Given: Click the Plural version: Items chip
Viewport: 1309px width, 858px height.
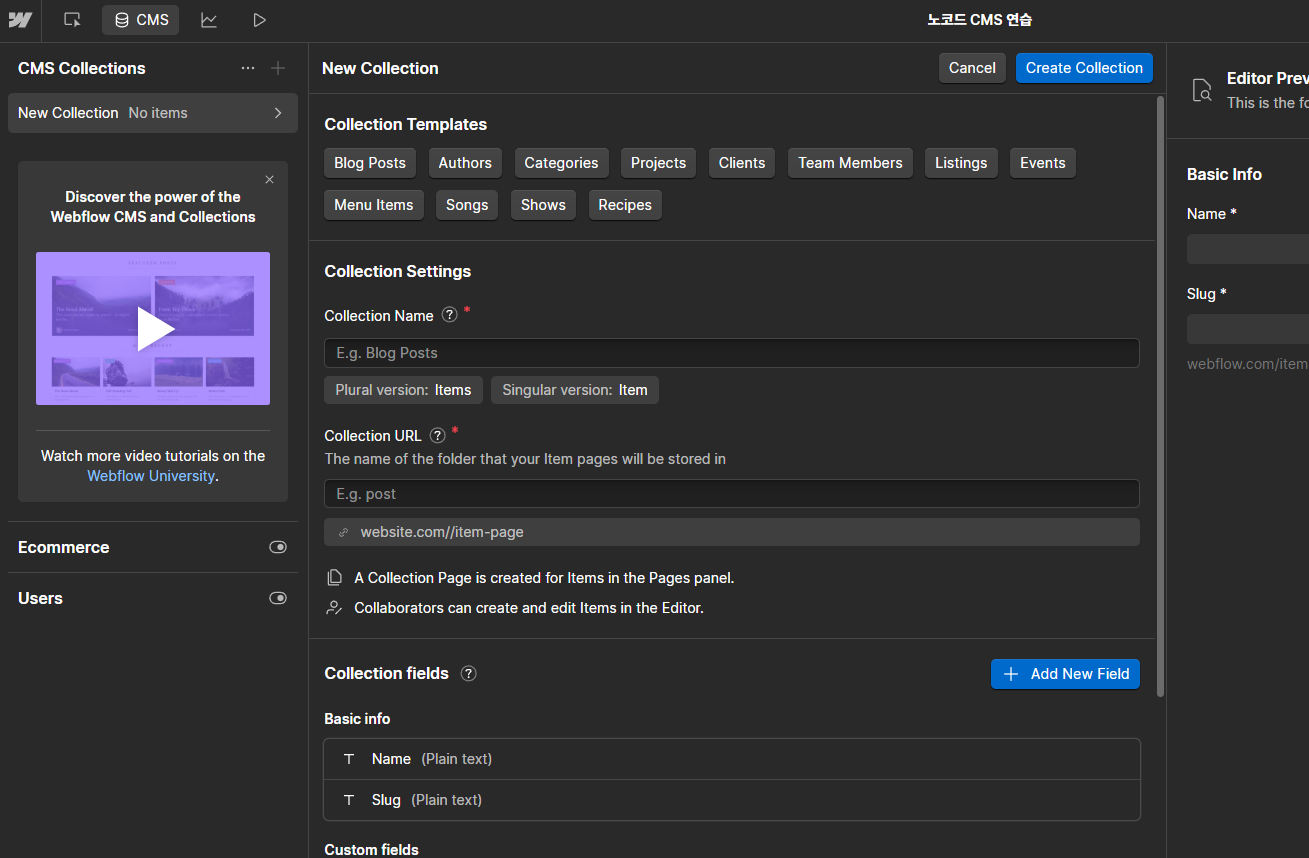Looking at the screenshot, I should click(403, 390).
